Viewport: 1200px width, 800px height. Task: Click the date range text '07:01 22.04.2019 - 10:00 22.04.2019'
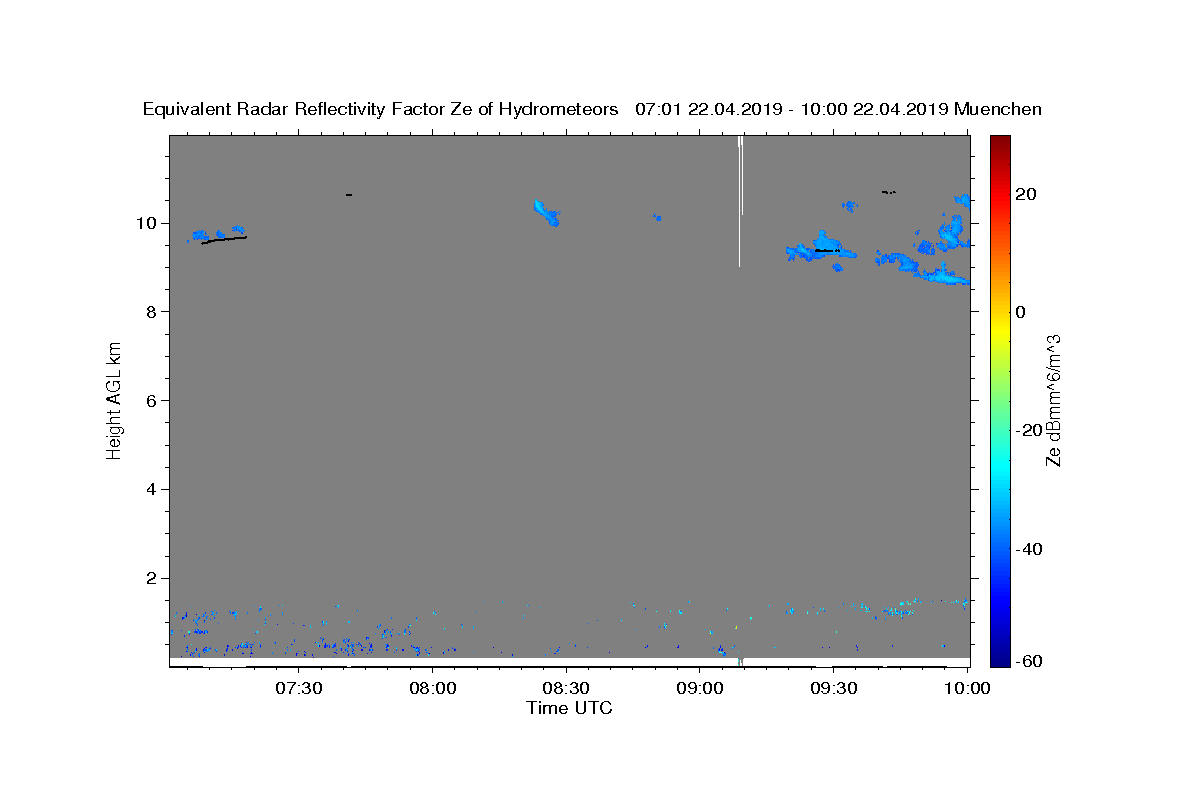tap(792, 110)
